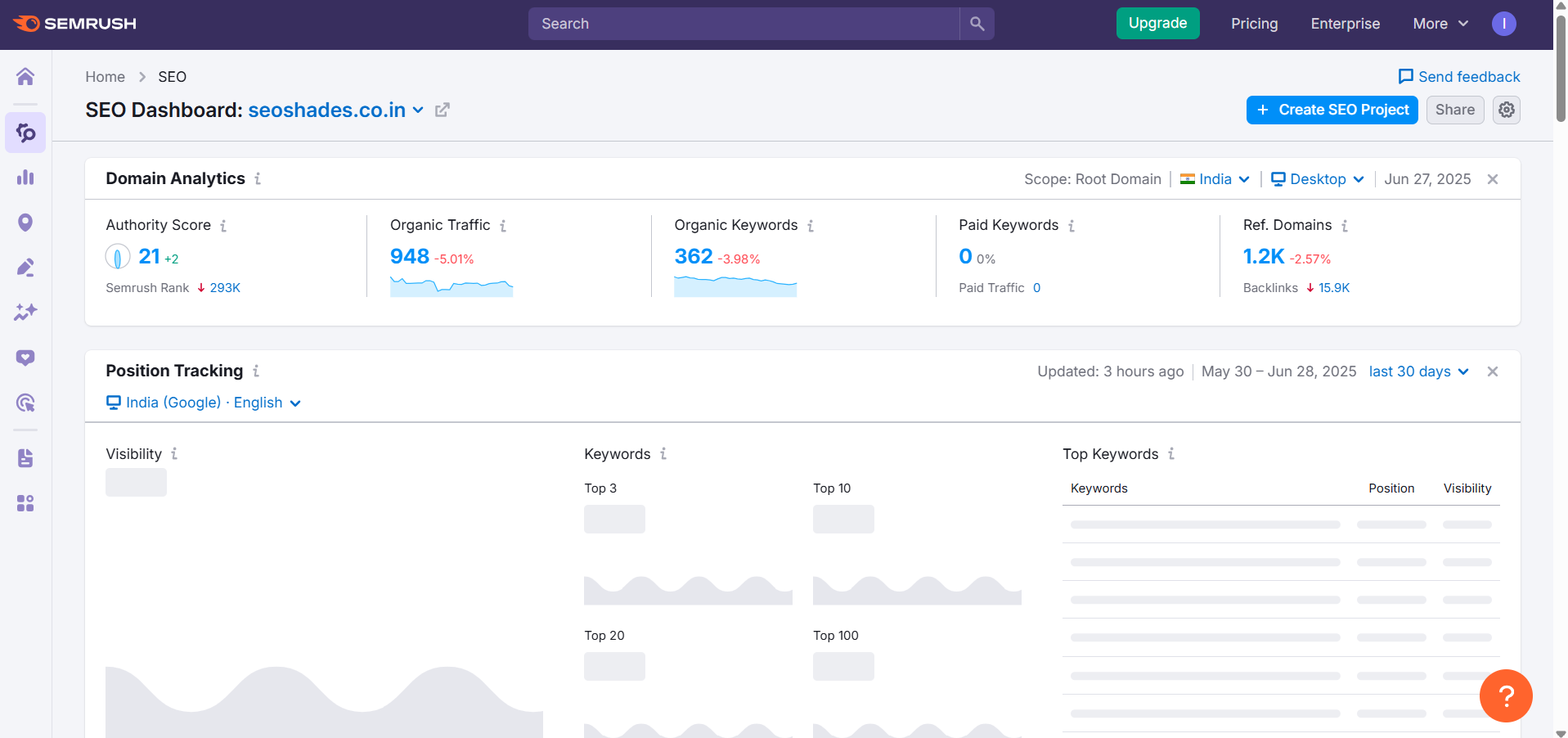Go to Home breadcrumb
The width and height of the screenshot is (1568, 738).
click(105, 77)
